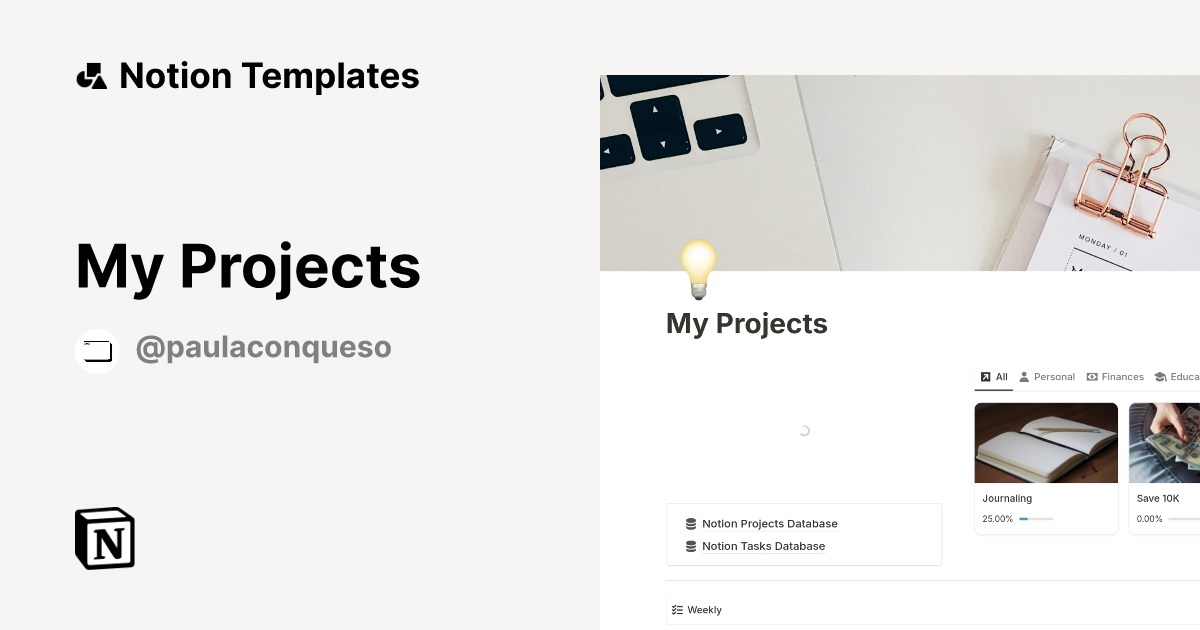Click the Notion Templates puzzle logo
This screenshot has height=630, width=1200.
point(91,75)
